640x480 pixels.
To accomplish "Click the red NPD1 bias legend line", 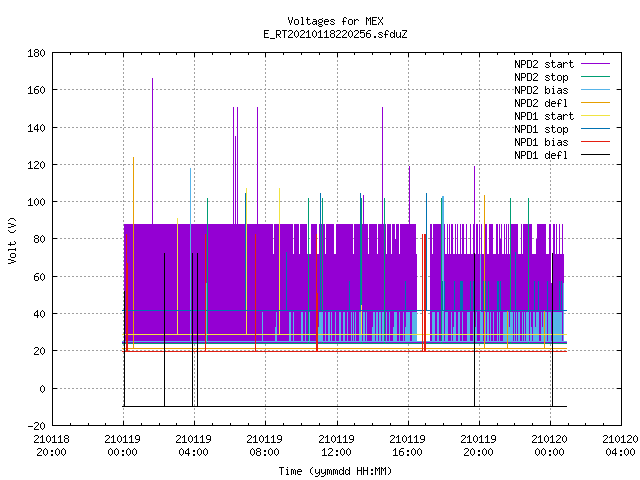I will pyautogui.click(x=595, y=142).
